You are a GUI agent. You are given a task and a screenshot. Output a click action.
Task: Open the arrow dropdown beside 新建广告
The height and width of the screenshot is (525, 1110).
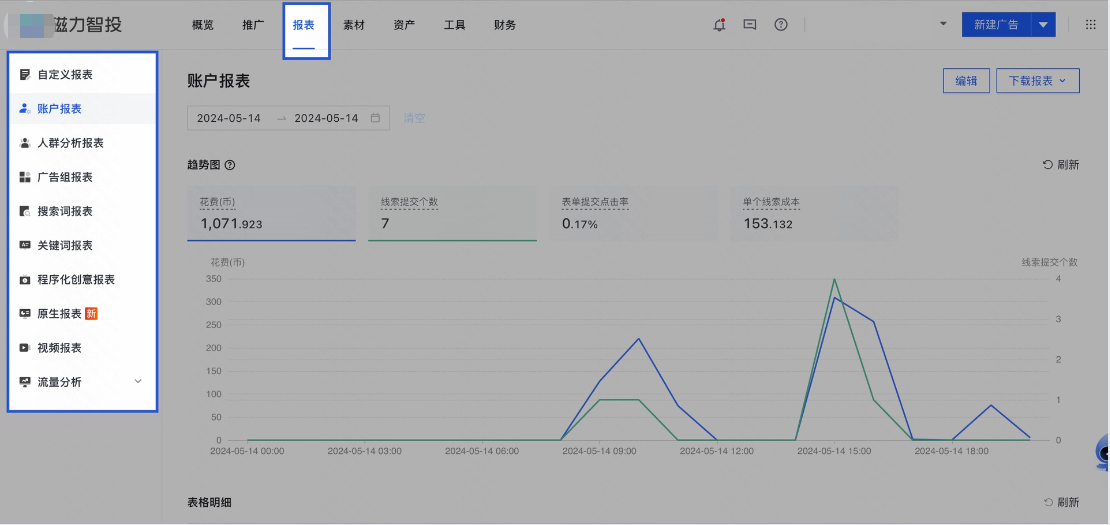point(1043,25)
